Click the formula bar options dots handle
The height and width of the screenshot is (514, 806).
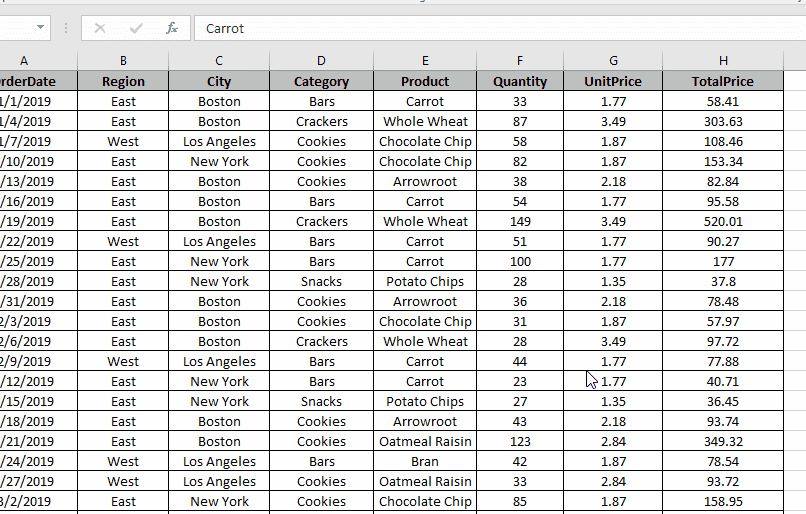pyautogui.click(x=66, y=28)
